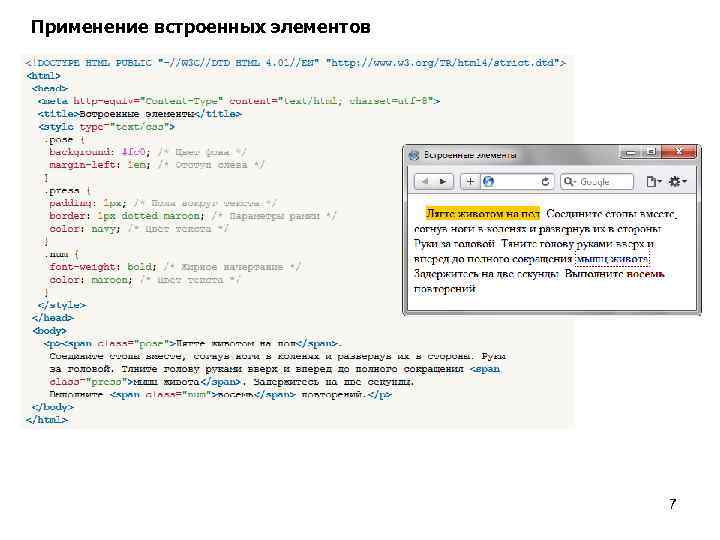Click the '<body>' opening tag line

[x=50, y=331]
